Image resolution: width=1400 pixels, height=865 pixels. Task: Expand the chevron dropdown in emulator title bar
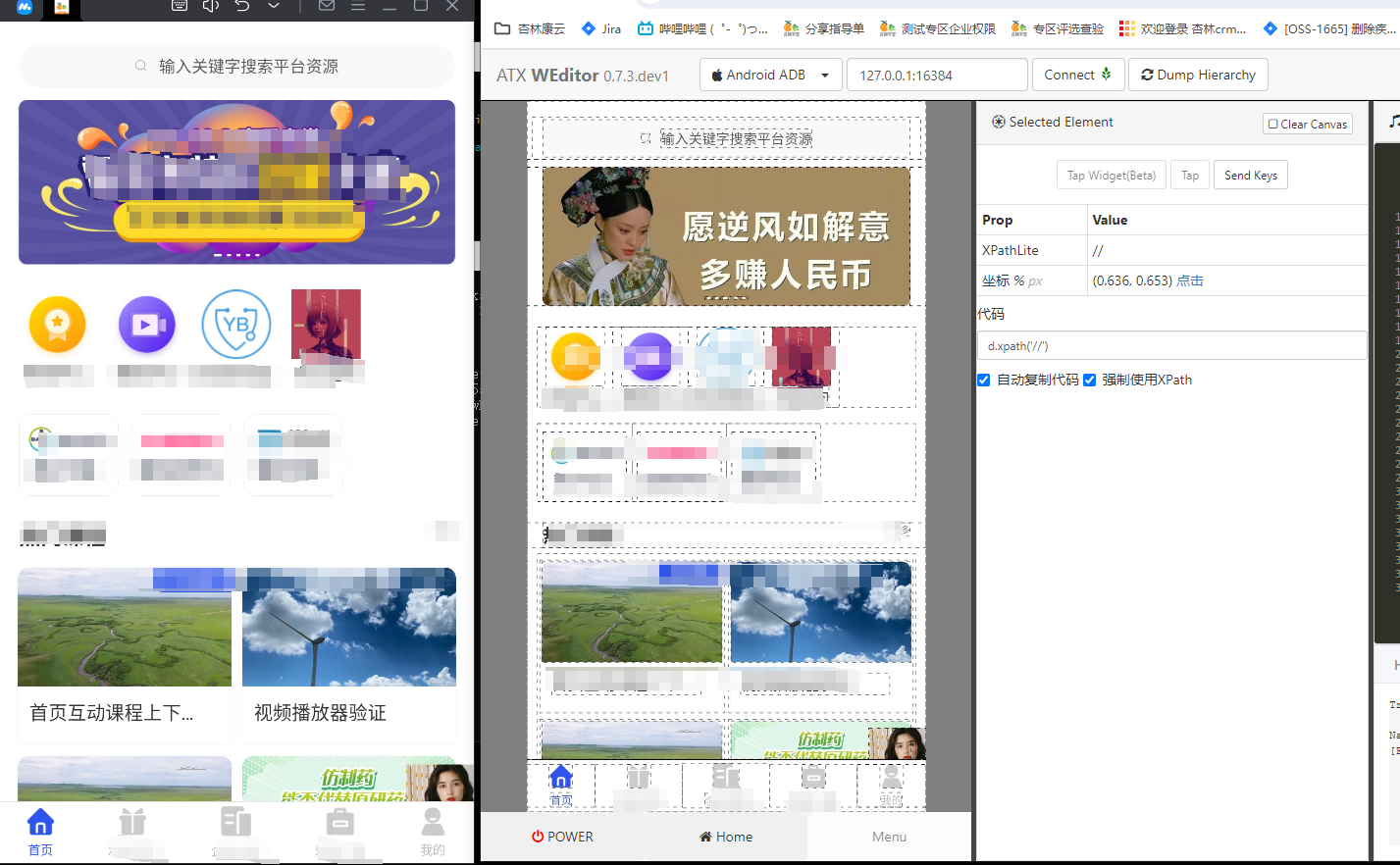(272, 6)
